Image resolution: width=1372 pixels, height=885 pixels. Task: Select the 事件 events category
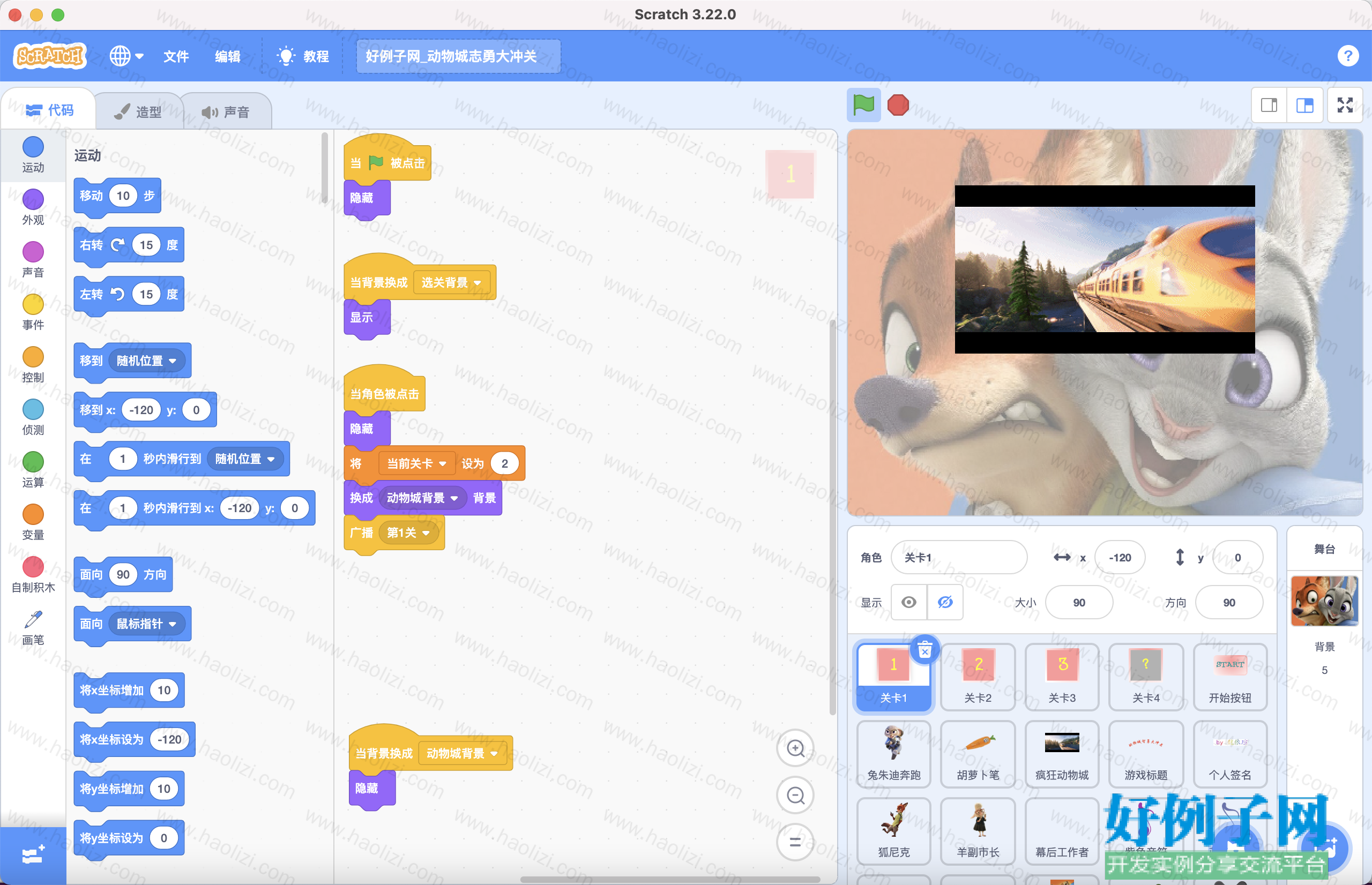[x=33, y=312]
